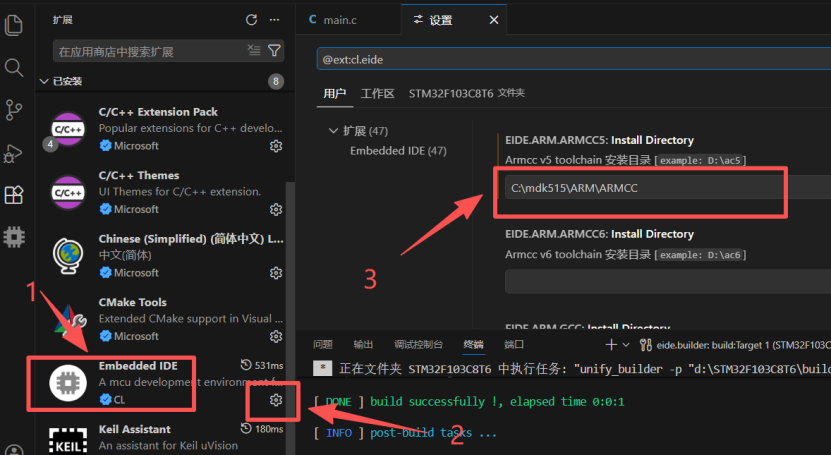Open the Search view in activity bar
831x455 pixels.
pyautogui.click(x=14, y=68)
